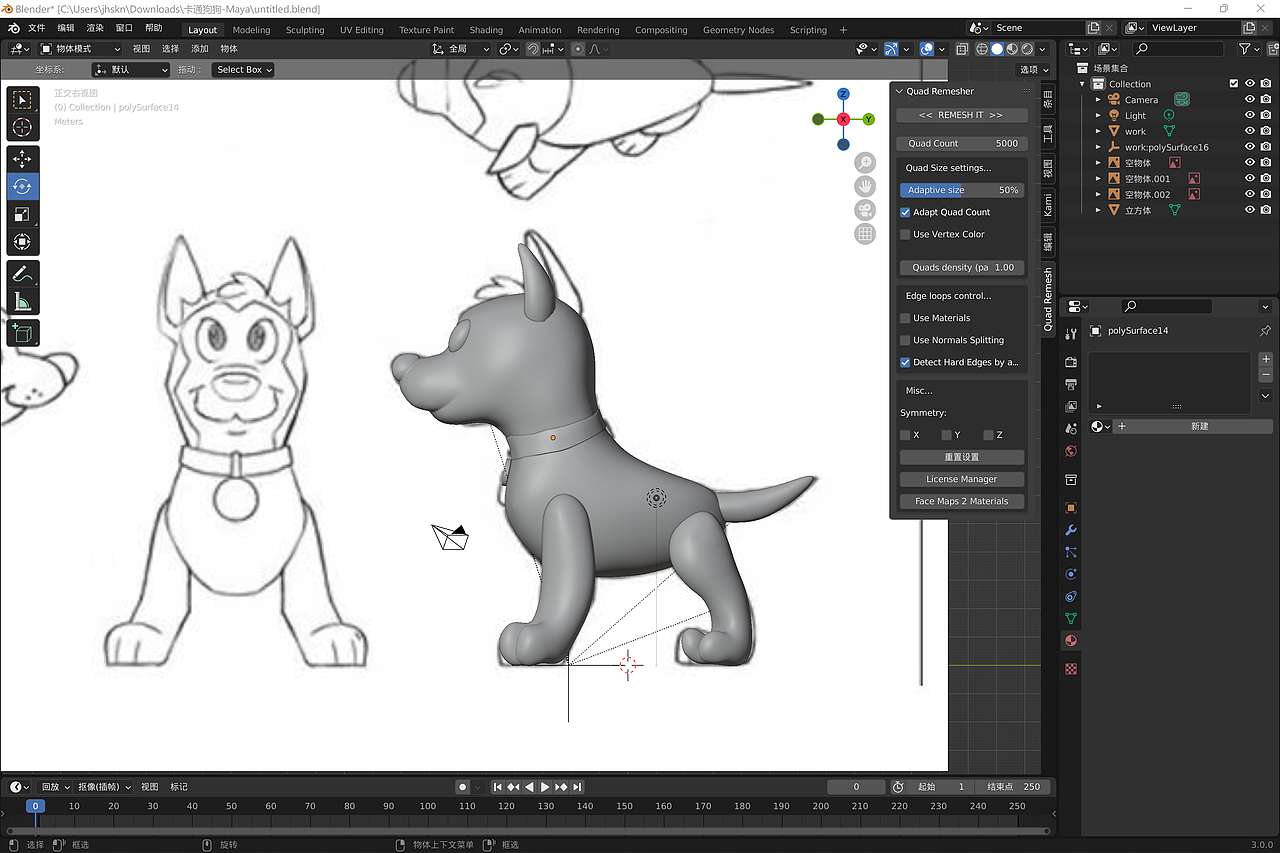Check Use Normals Splitting
Viewport: 1280px width, 853px height.
[x=905, y=340]
